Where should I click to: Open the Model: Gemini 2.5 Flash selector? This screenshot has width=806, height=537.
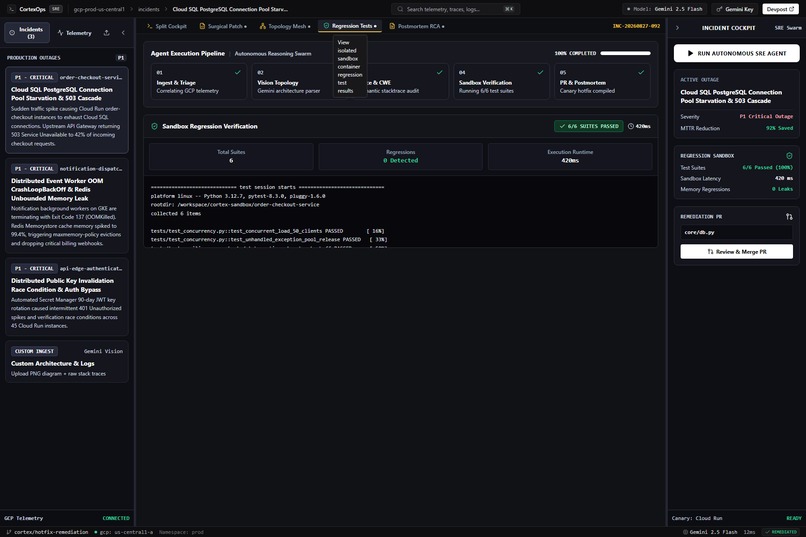[x=664, y=9]
